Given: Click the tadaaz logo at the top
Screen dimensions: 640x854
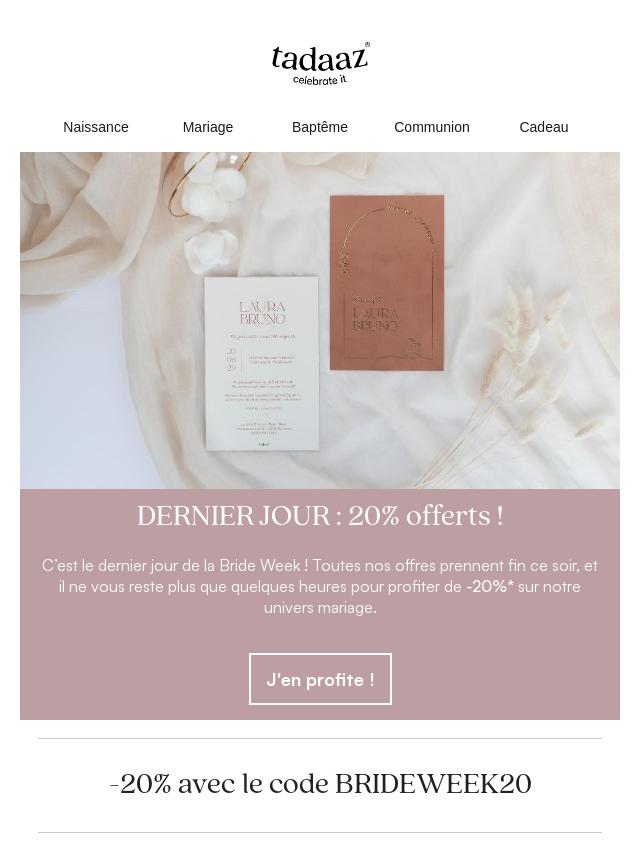Looking at the screenshot, I should pos(320,64).
